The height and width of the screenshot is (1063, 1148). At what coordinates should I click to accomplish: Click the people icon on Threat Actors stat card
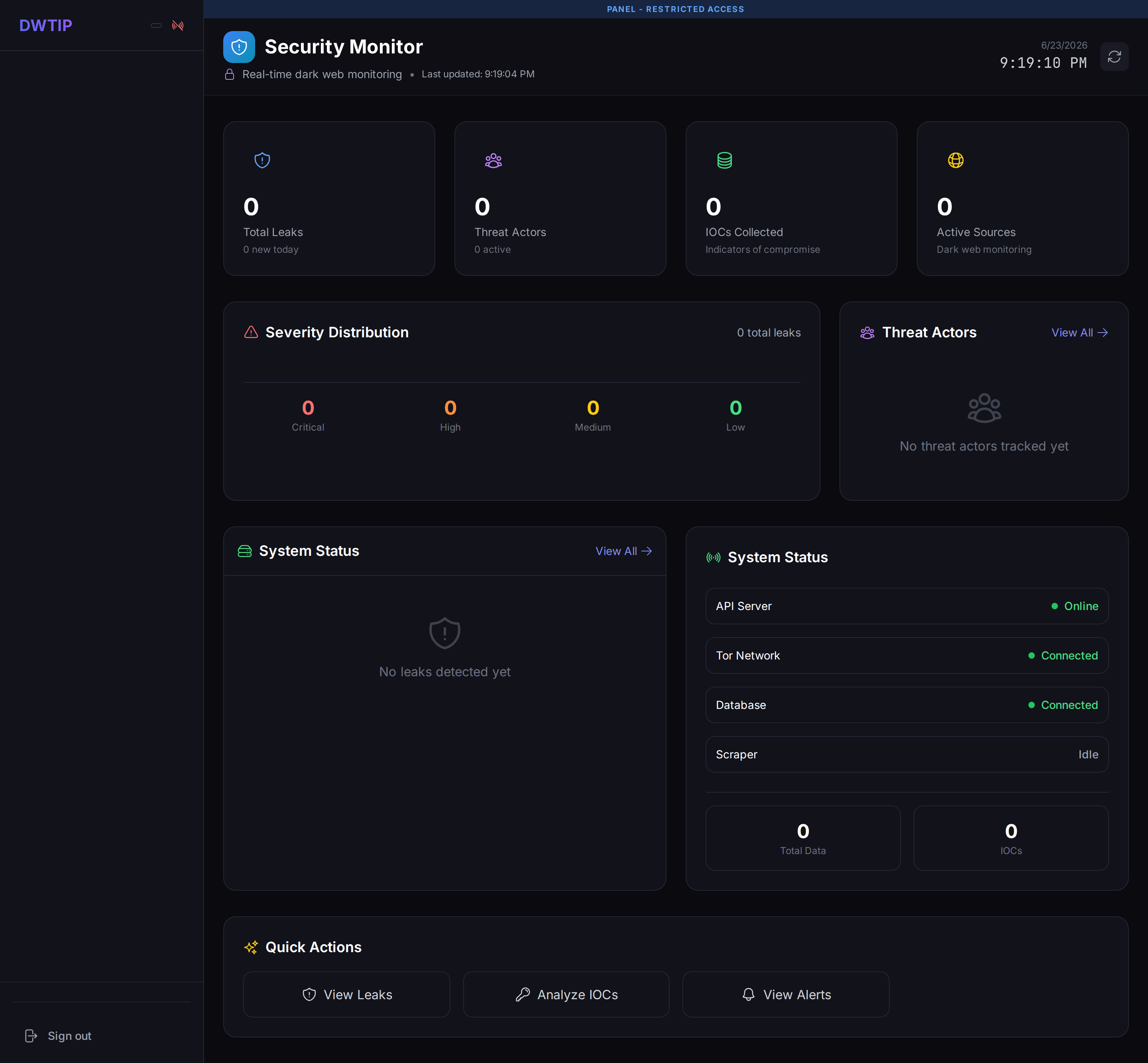click(493, 160)
